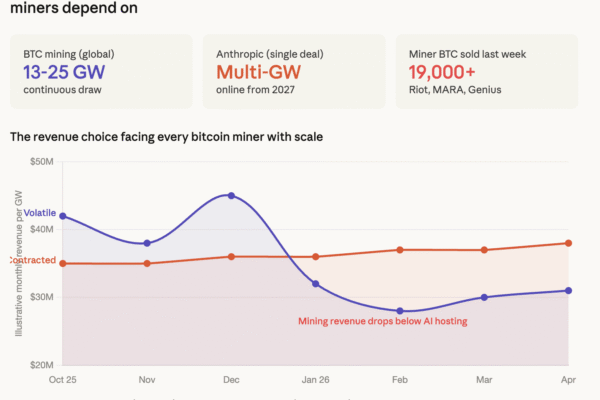Image resolution: width=600 pixels, height=400 pixels.
Task: Click the Volatile data point at Oct 25
Action: (x=63, y=216)
